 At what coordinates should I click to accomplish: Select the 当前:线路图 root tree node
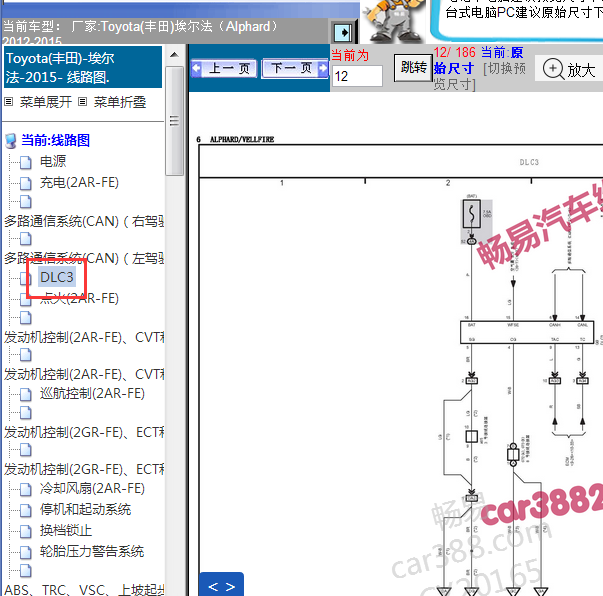tap(55, 140)
